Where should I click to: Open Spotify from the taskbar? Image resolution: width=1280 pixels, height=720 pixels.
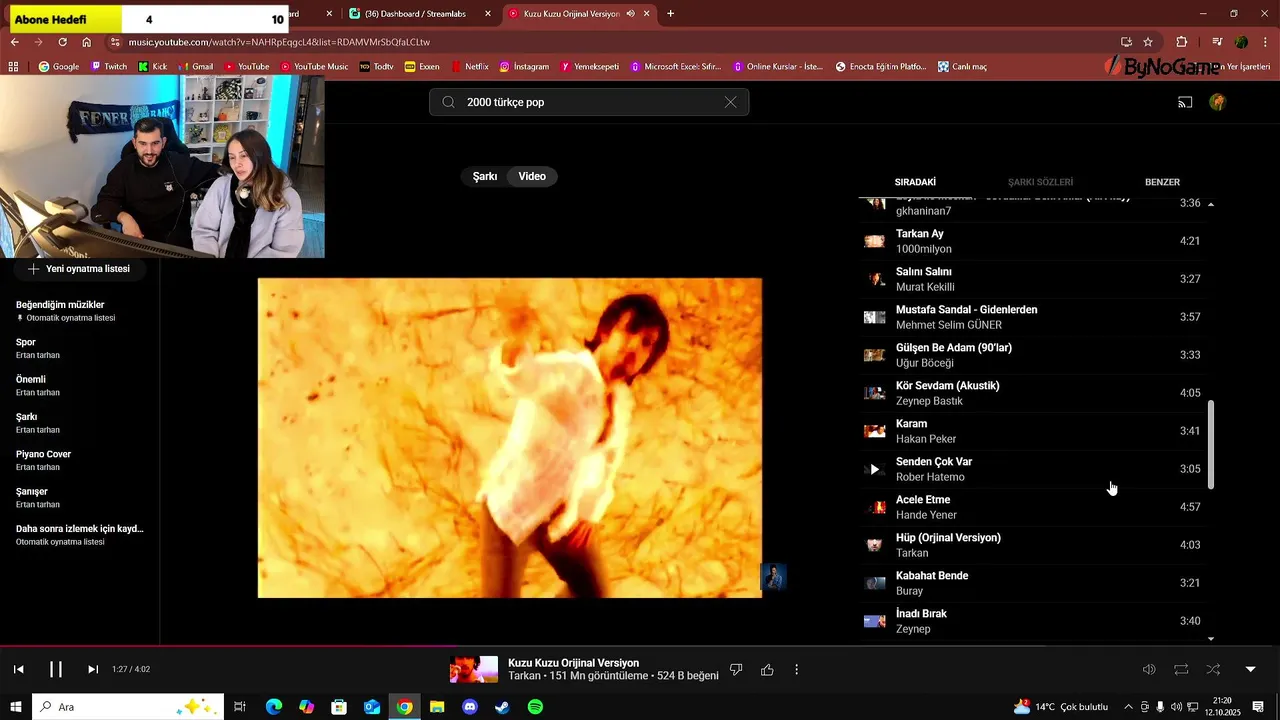tap(535, 707)
